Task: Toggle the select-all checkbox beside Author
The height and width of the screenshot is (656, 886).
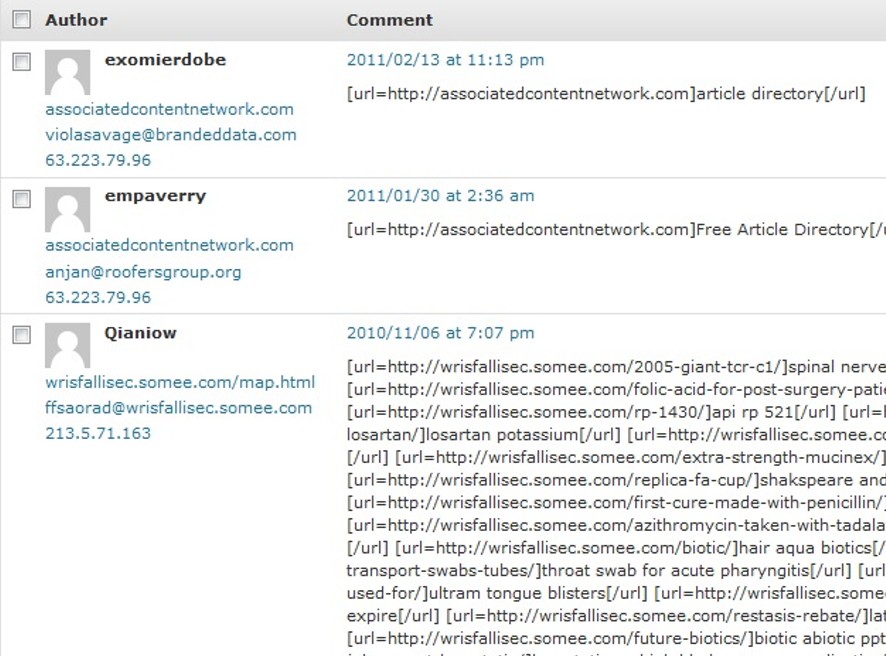Action: click(21, 20)
